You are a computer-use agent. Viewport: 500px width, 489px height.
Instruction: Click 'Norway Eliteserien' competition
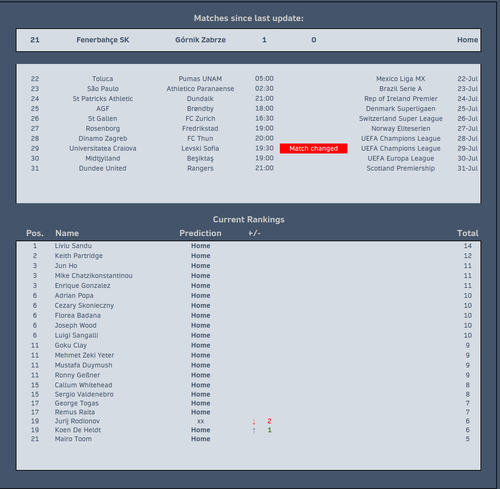(401, 129)
